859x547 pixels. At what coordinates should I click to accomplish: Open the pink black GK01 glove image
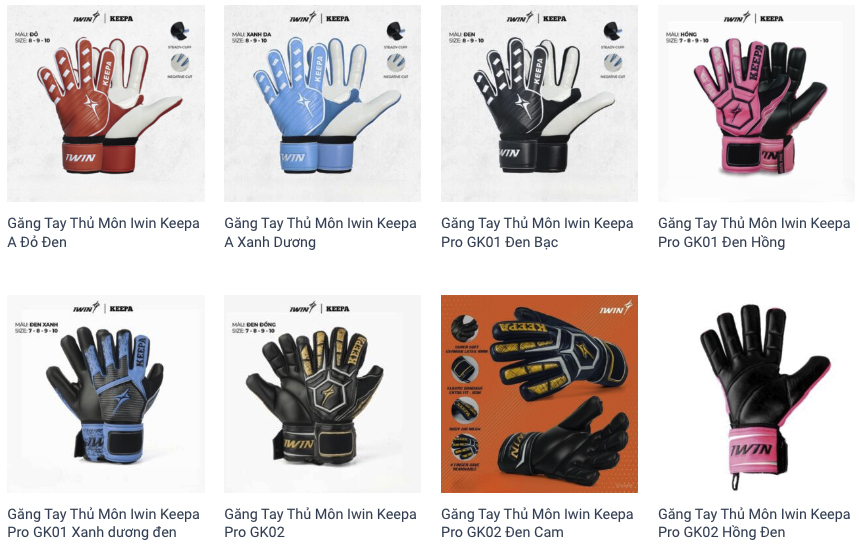[756, 104]
